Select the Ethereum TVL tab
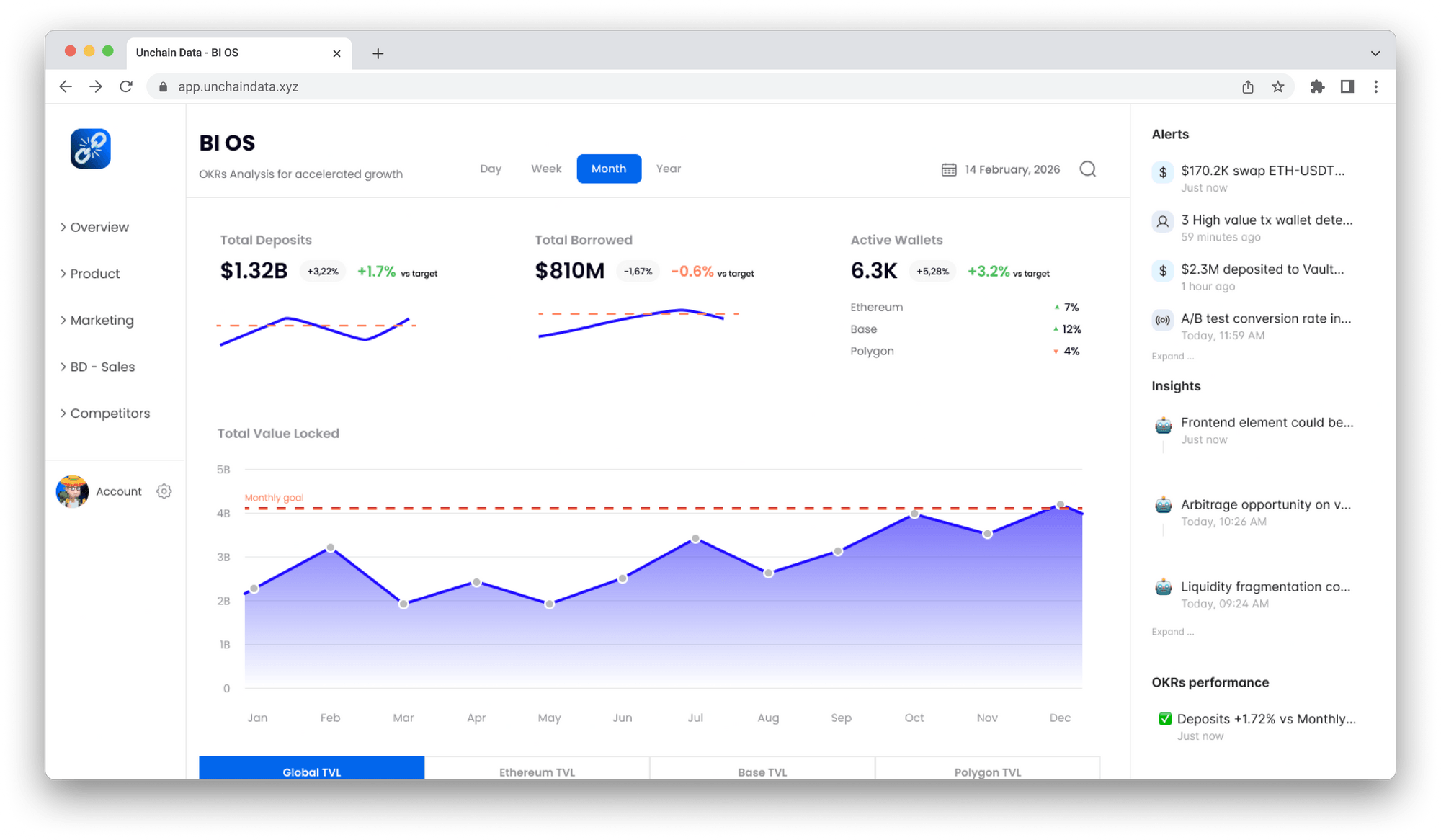The width and height of the screenshot is (1441, 840). (x=537, y=772)
